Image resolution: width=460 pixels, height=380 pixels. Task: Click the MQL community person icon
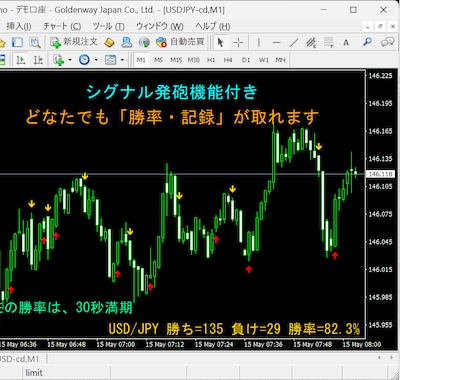pyautogui.click(x=127, y=42)
